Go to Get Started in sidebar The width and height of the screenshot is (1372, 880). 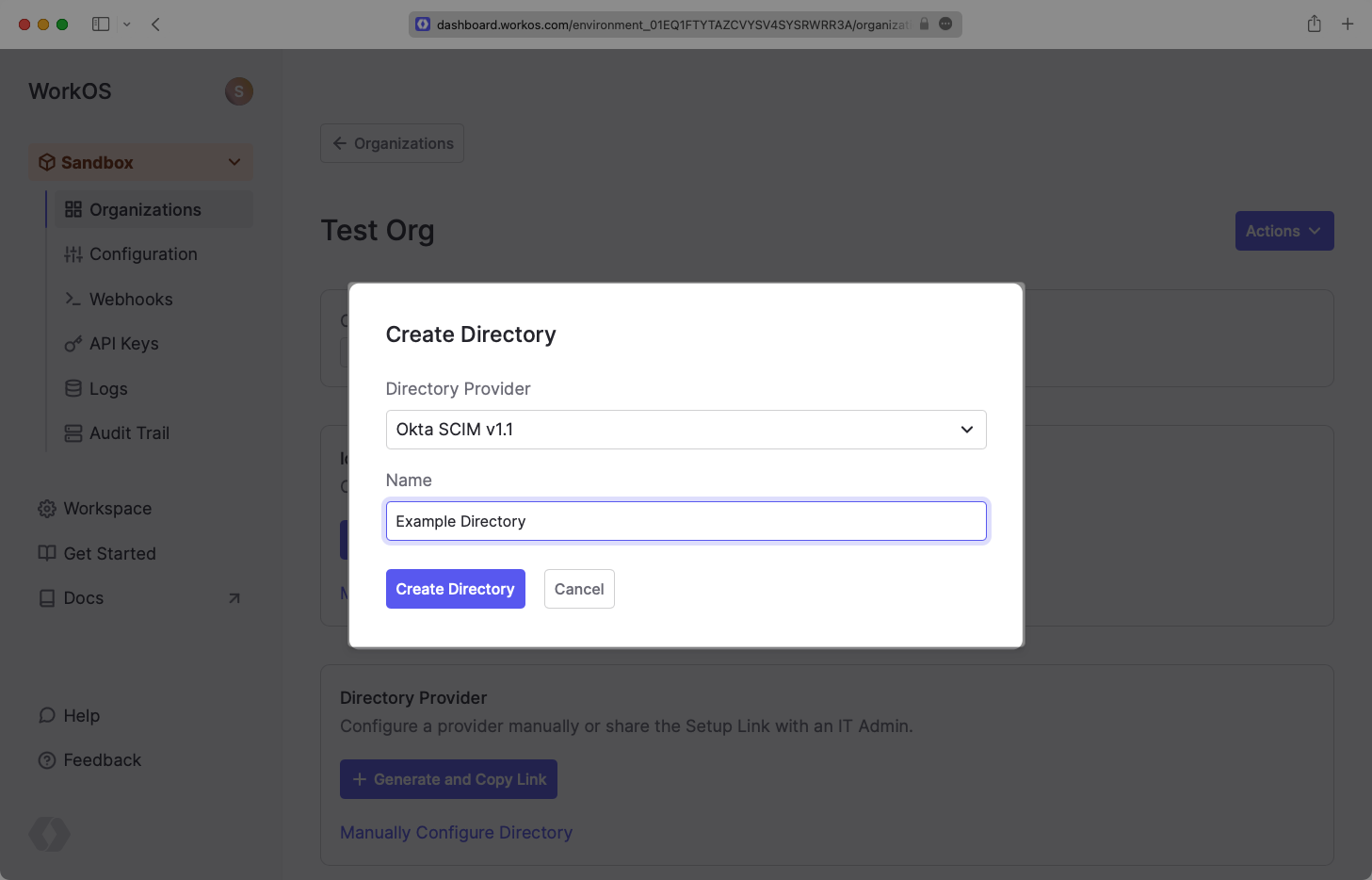click(109, 554)
